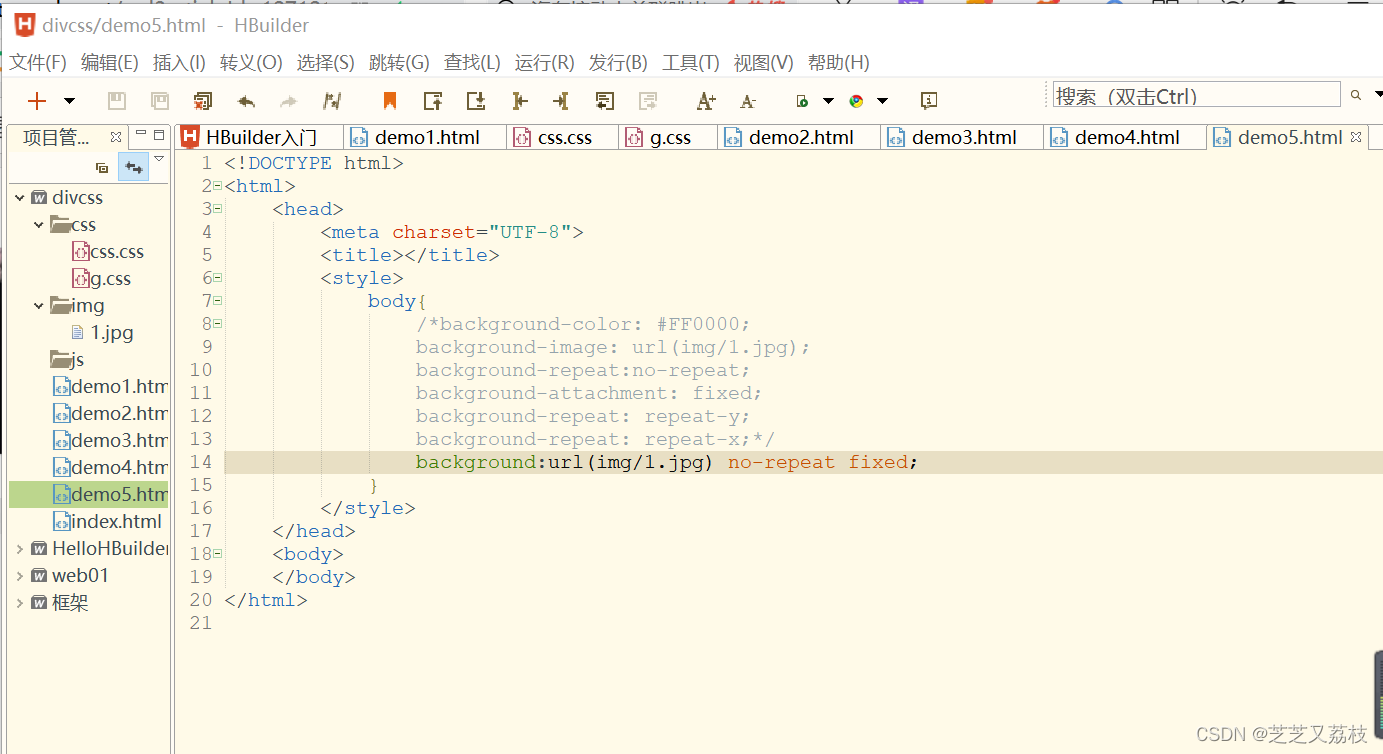Open the 插入(I) menu
The image size is (1383, 754).
point(179,62)
